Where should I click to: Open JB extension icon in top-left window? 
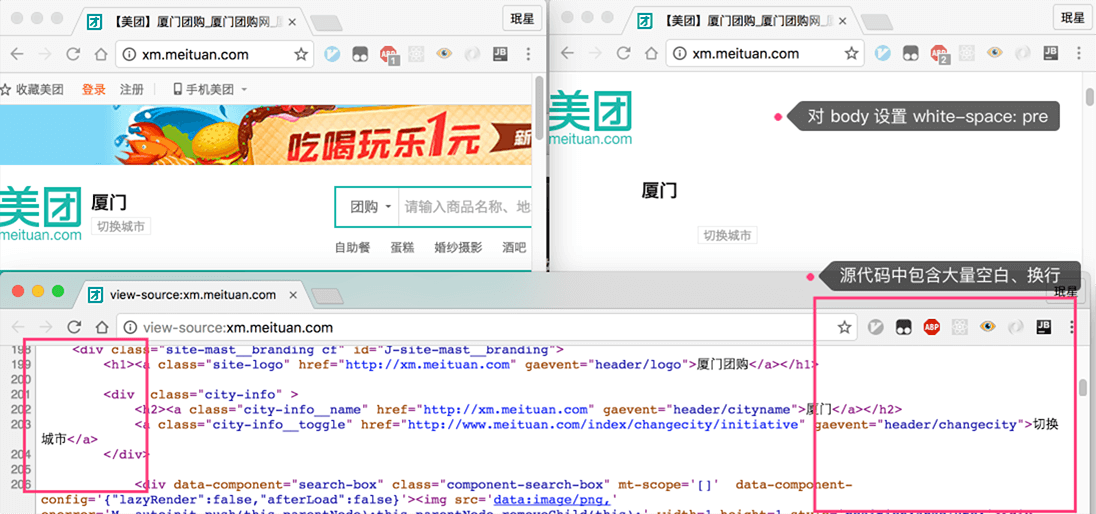point(500,54)
